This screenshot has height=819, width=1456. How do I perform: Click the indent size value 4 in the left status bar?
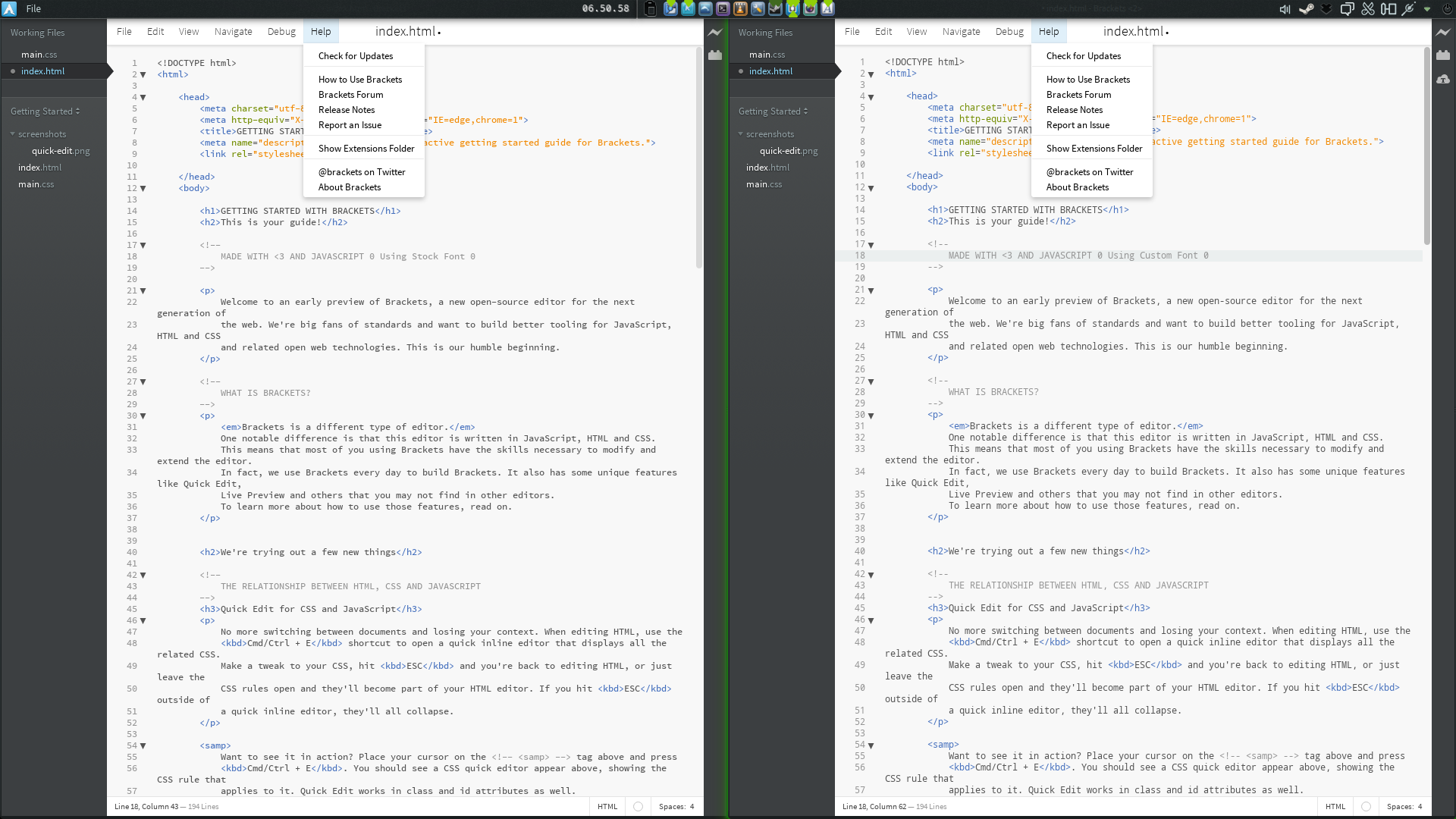(x=692, y=807)
